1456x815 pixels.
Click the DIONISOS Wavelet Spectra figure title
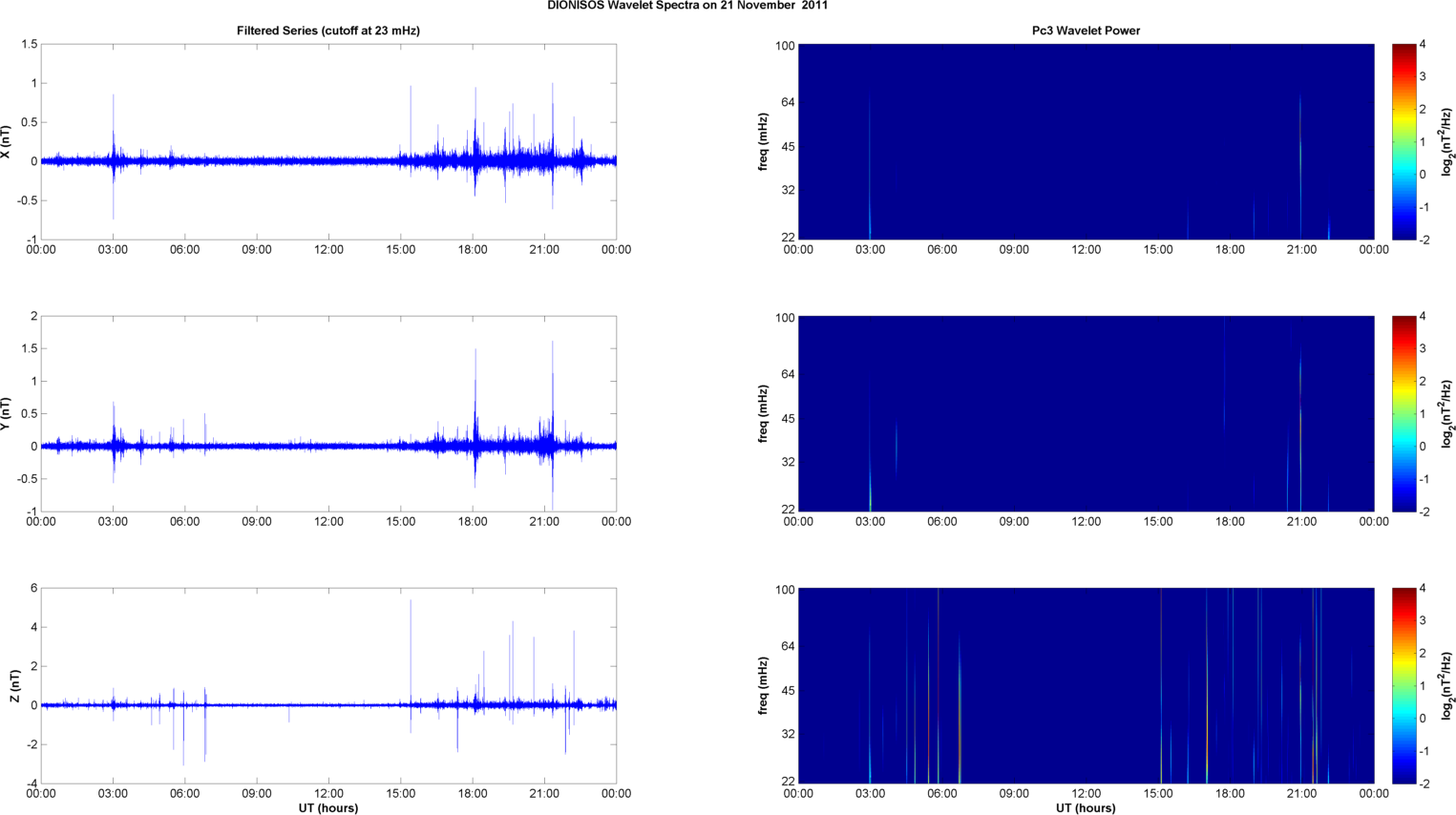pos(687,6)
